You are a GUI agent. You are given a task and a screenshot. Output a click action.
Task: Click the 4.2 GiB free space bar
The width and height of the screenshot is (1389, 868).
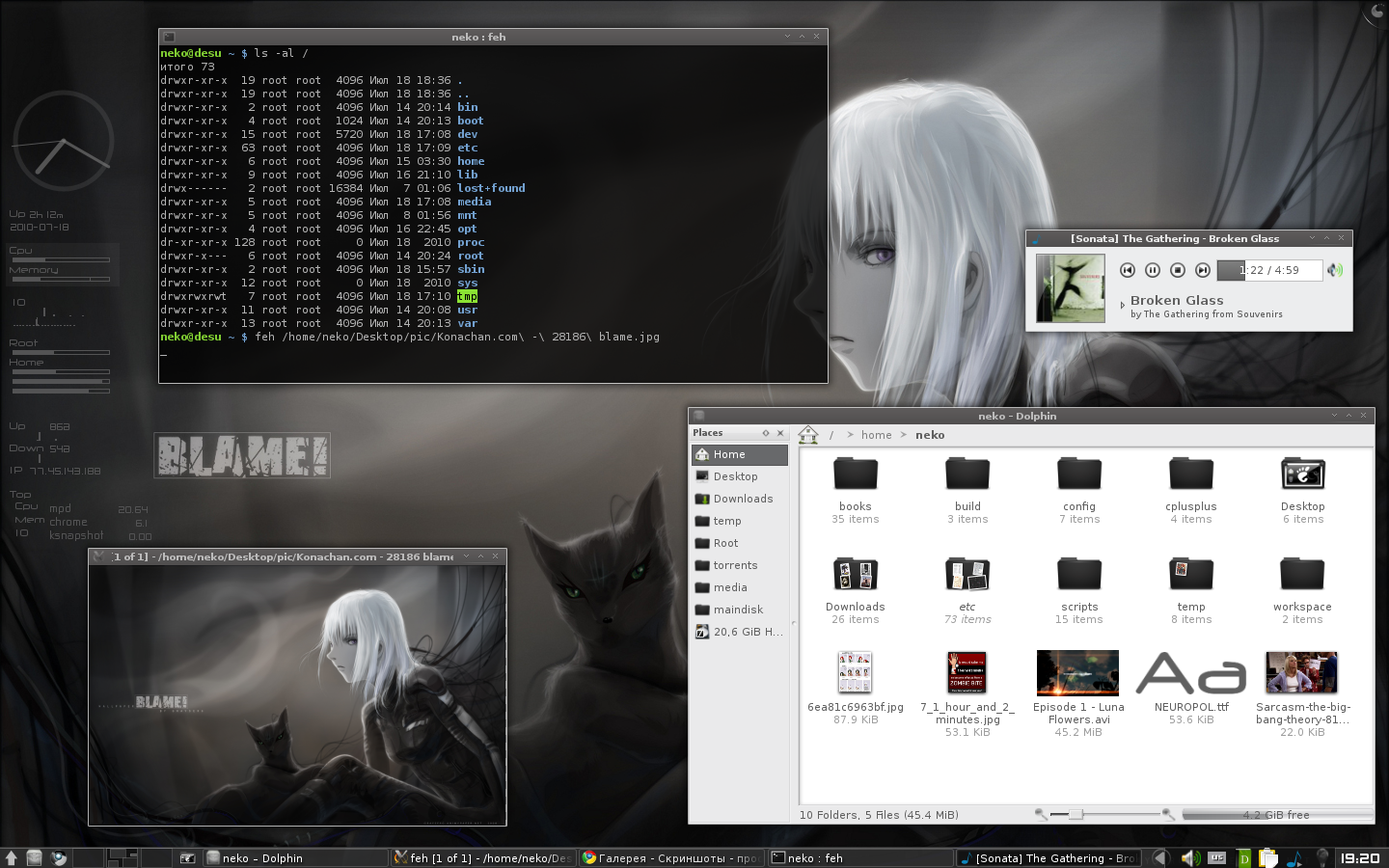coord(1276,815)
